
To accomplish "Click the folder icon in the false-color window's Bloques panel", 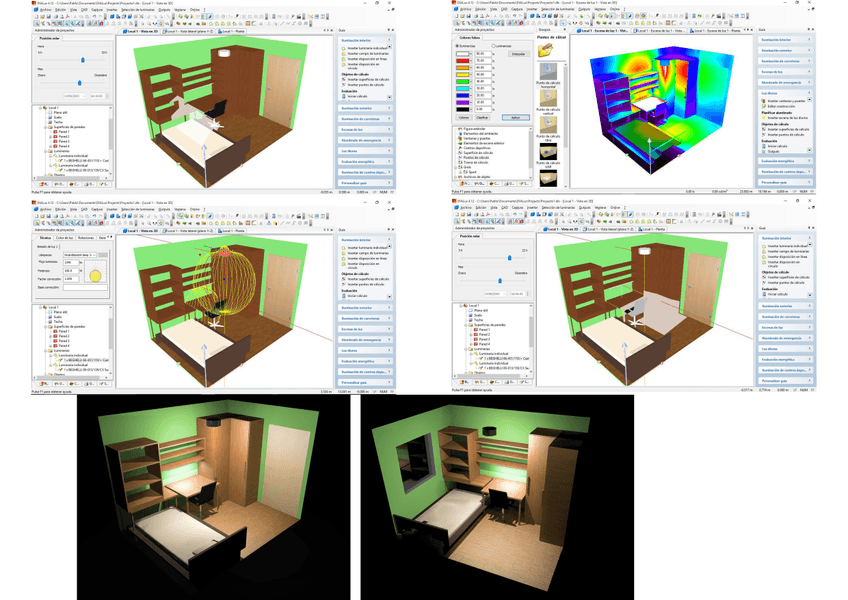I will pos(546,50).
